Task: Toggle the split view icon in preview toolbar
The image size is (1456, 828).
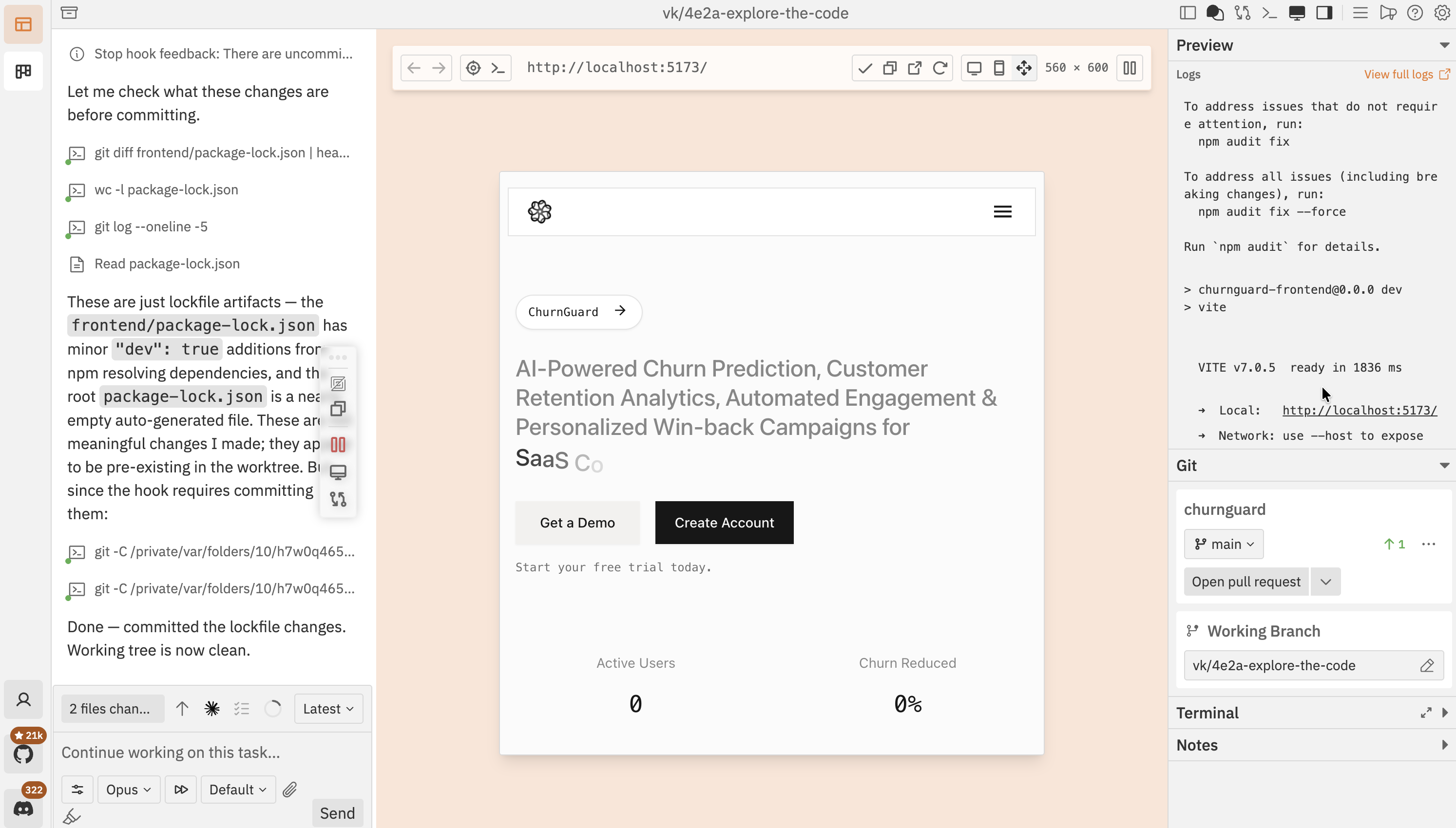Action: (x=1129, y=67)
